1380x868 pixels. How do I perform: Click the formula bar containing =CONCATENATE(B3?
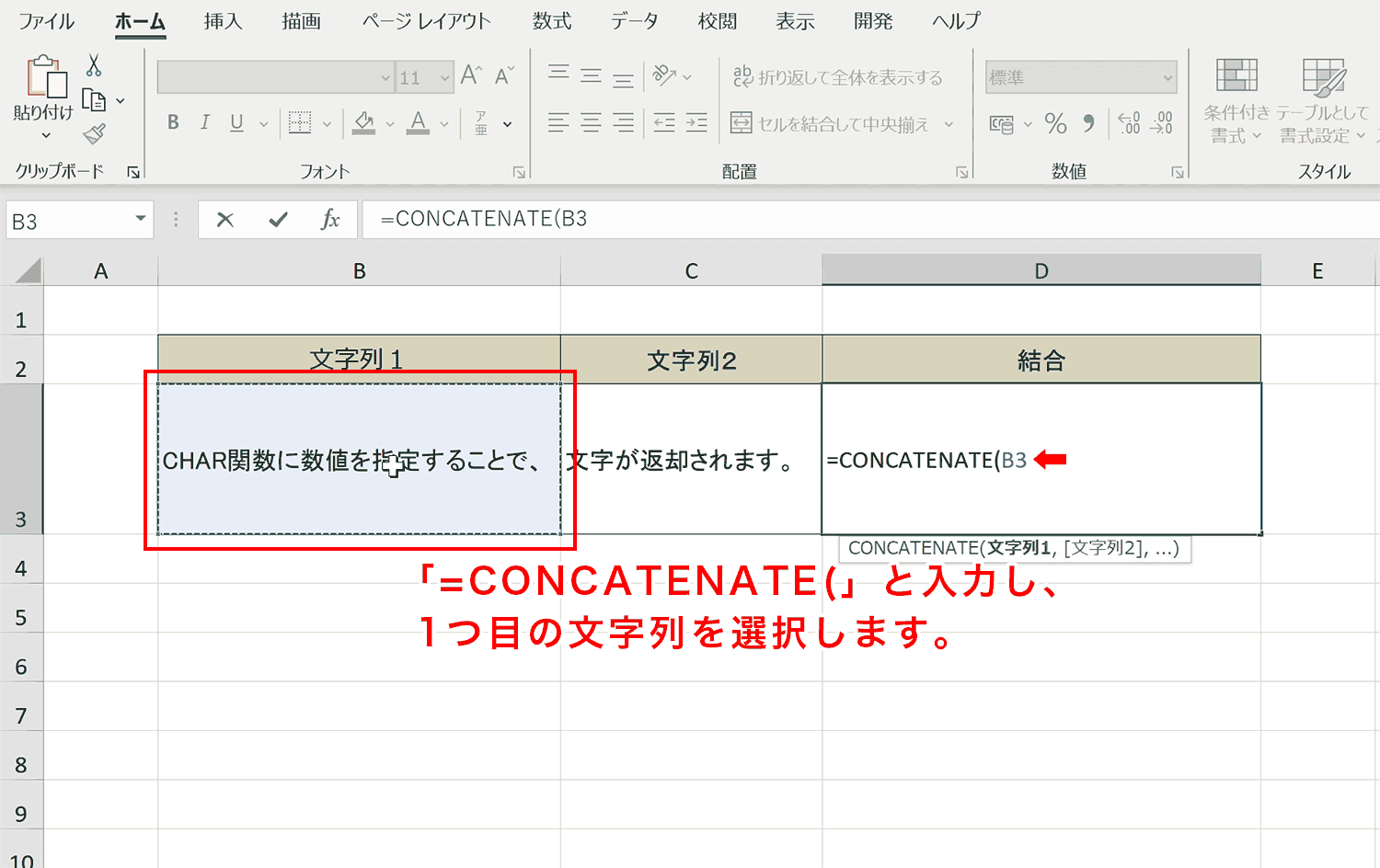(x=870, y=220)
